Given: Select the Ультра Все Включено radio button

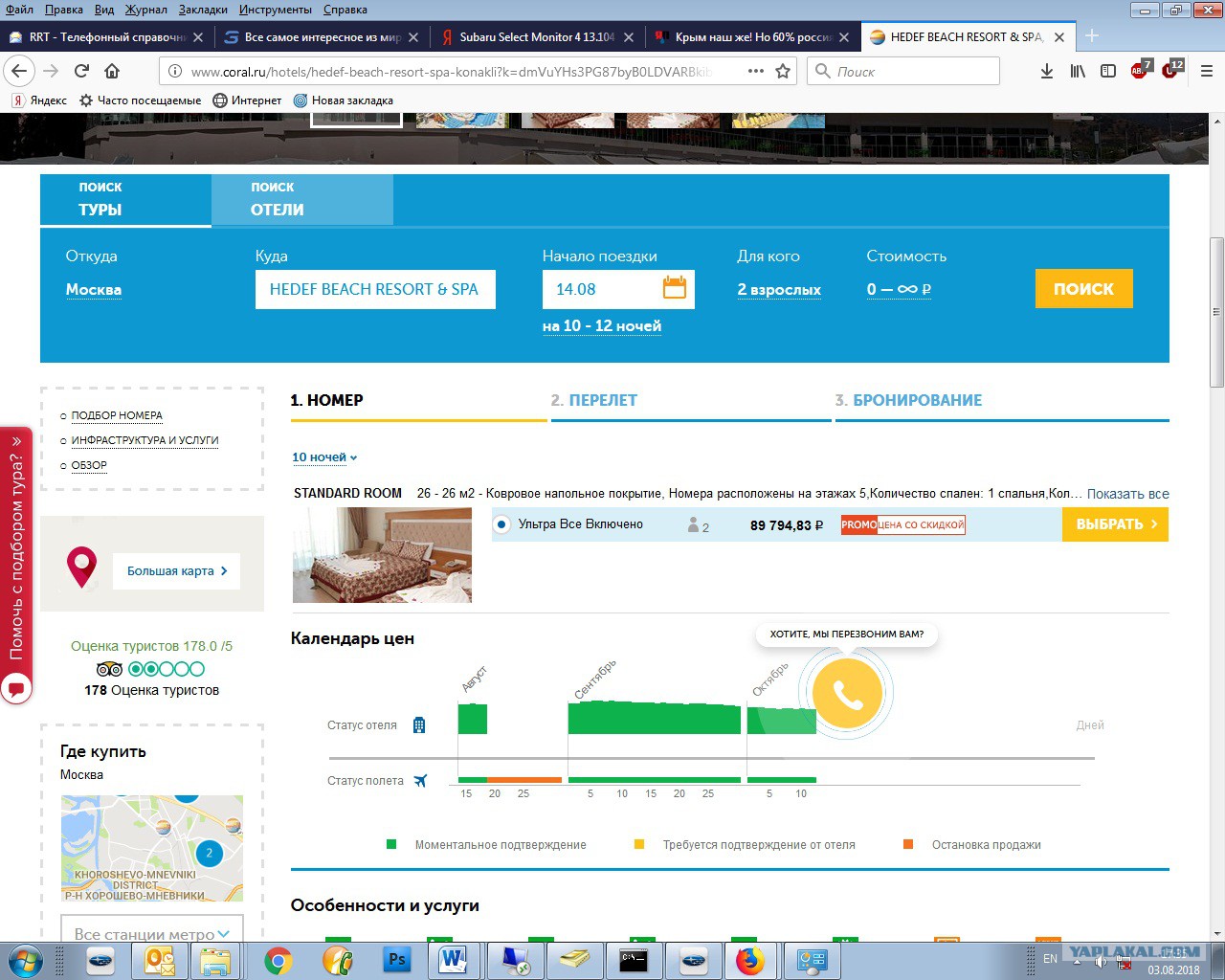Looking at the screenshot, I should click(501, 524).
